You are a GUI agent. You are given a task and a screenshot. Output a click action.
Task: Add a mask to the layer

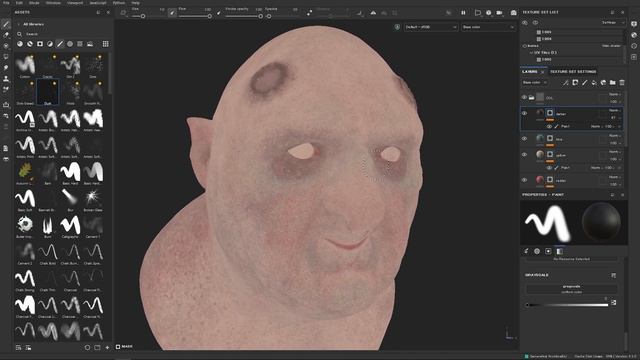pyautogui.click(x=575, y=83)
